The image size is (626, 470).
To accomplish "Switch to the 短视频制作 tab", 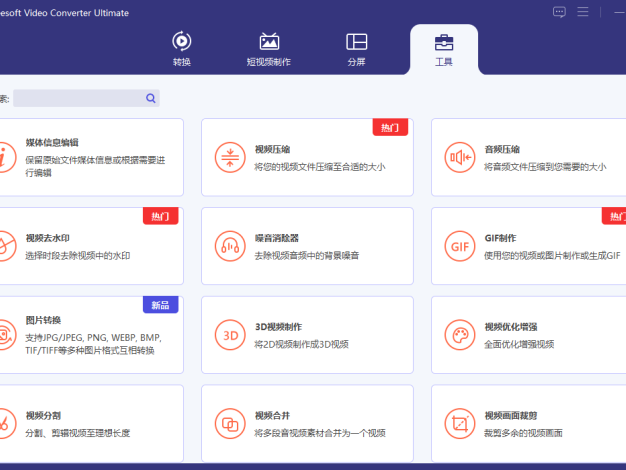I will click(269, 48).
